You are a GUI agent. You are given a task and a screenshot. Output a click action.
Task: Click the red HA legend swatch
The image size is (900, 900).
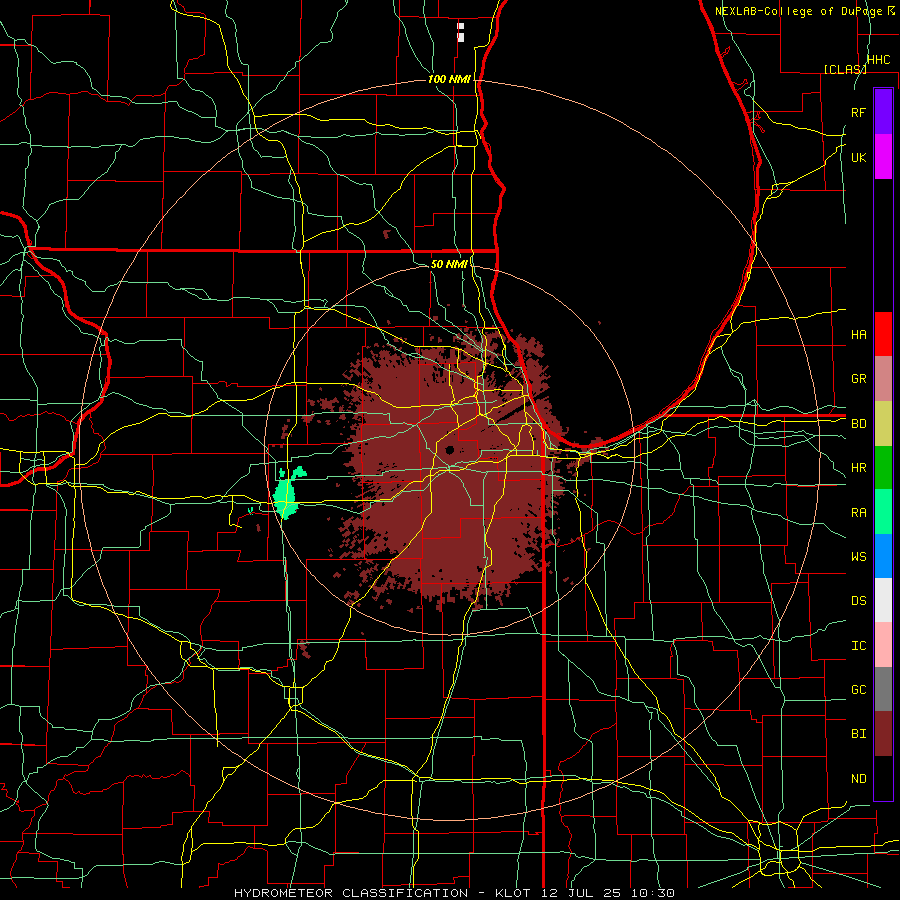pyautogui.click(x=883, y=334)
